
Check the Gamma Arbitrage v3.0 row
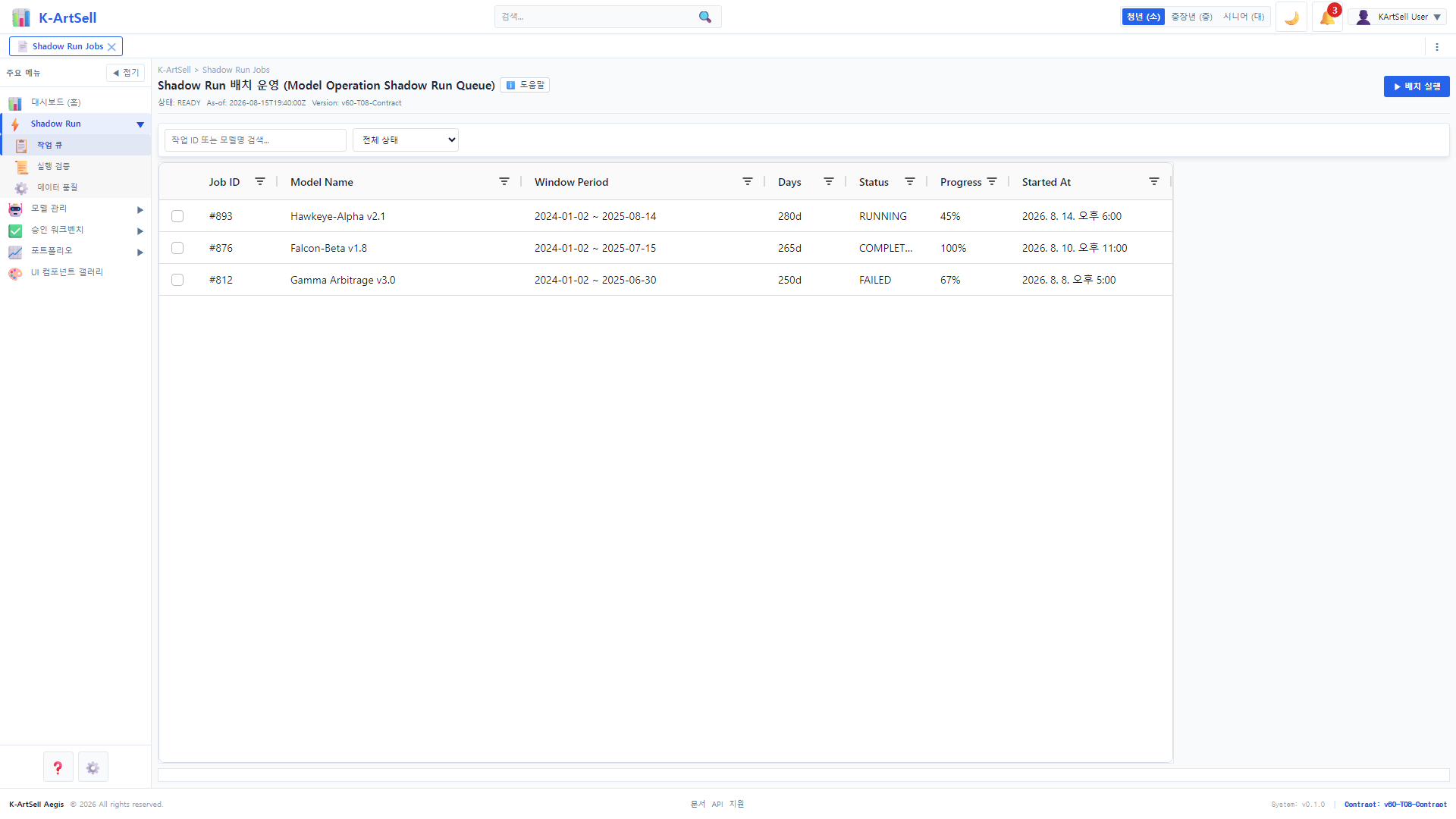pos(177,280)
